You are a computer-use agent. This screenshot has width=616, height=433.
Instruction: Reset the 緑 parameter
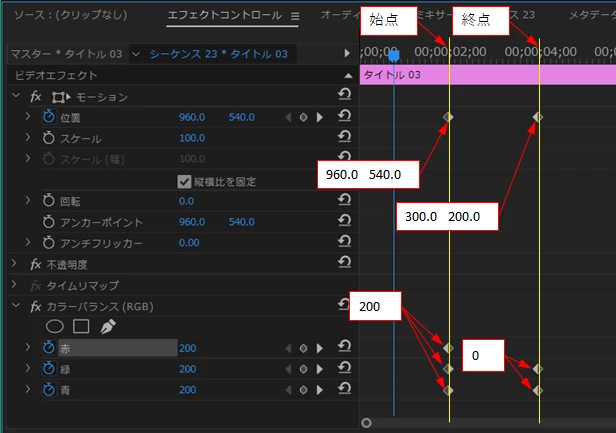344,367
